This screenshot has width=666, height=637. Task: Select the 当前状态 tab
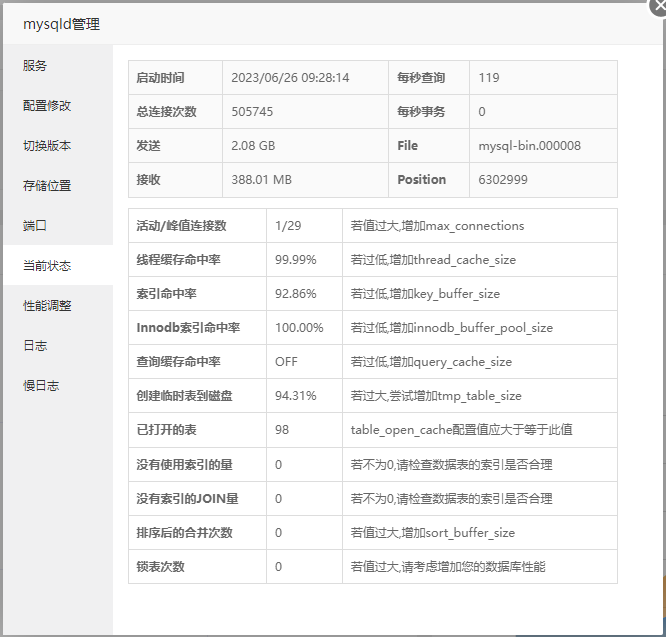coord(58,265)
